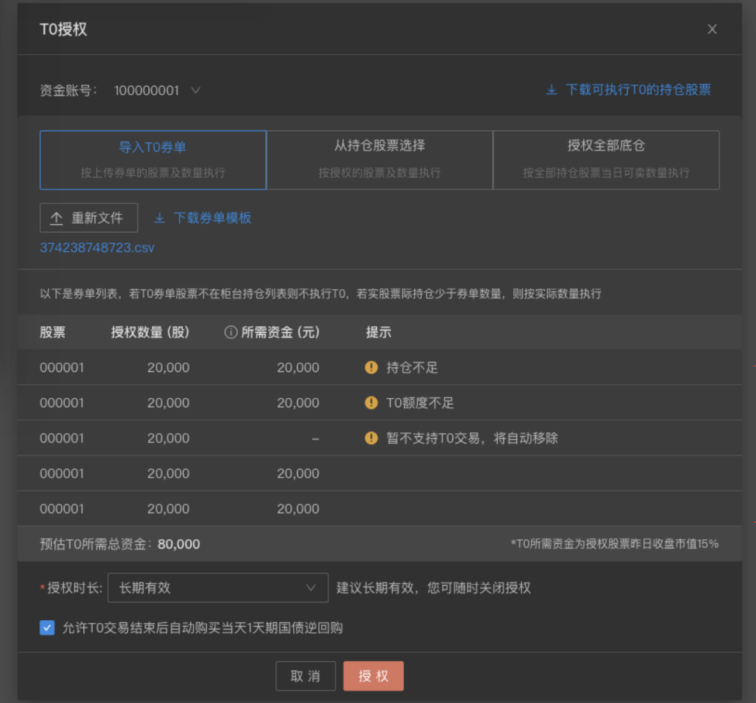Viewport: 756px width, 703px height.
Task: Click the download icon beside 下载券单模板
Action: coord(160,218)
